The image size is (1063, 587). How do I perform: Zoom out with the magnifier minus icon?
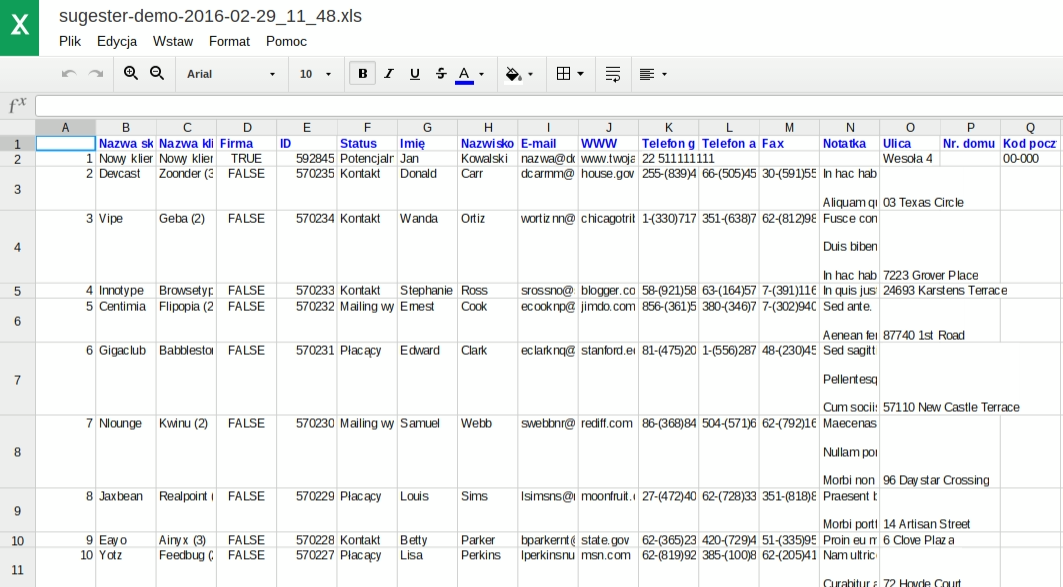click(157, 74)
